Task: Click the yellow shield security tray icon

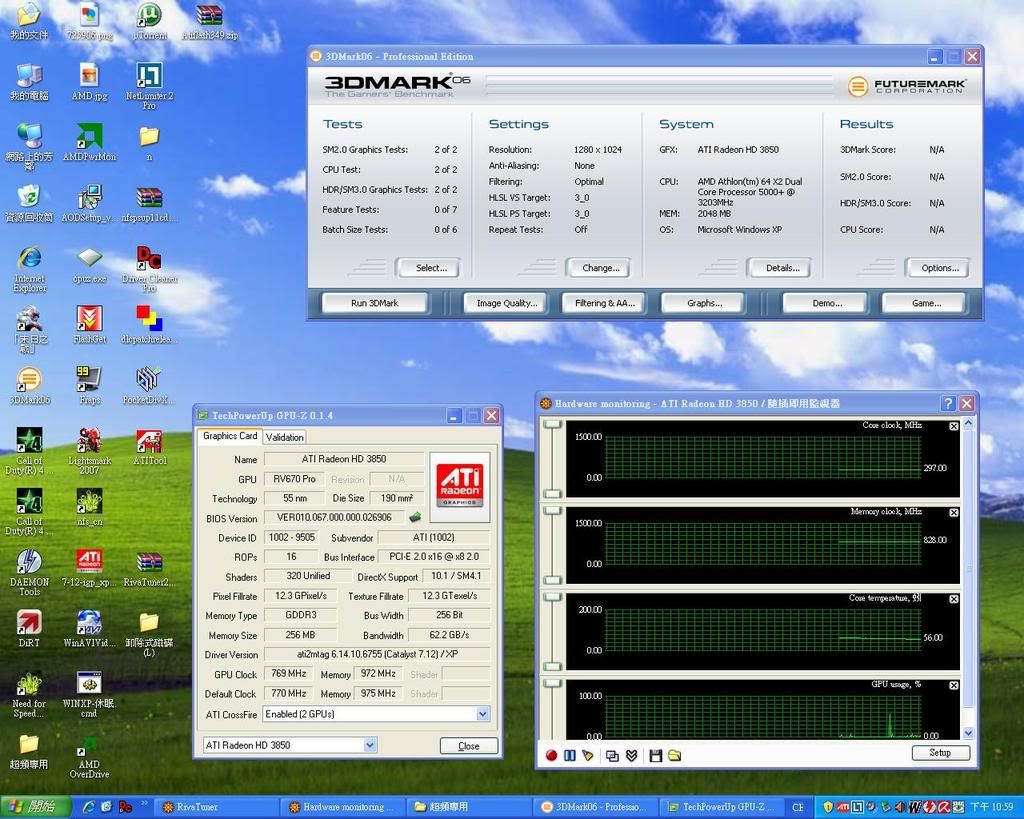Action: (827, 807)
